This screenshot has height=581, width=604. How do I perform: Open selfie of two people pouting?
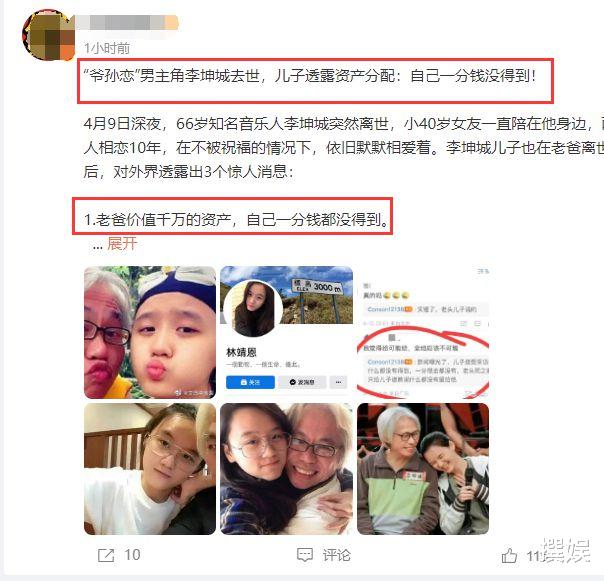[150, 332]
